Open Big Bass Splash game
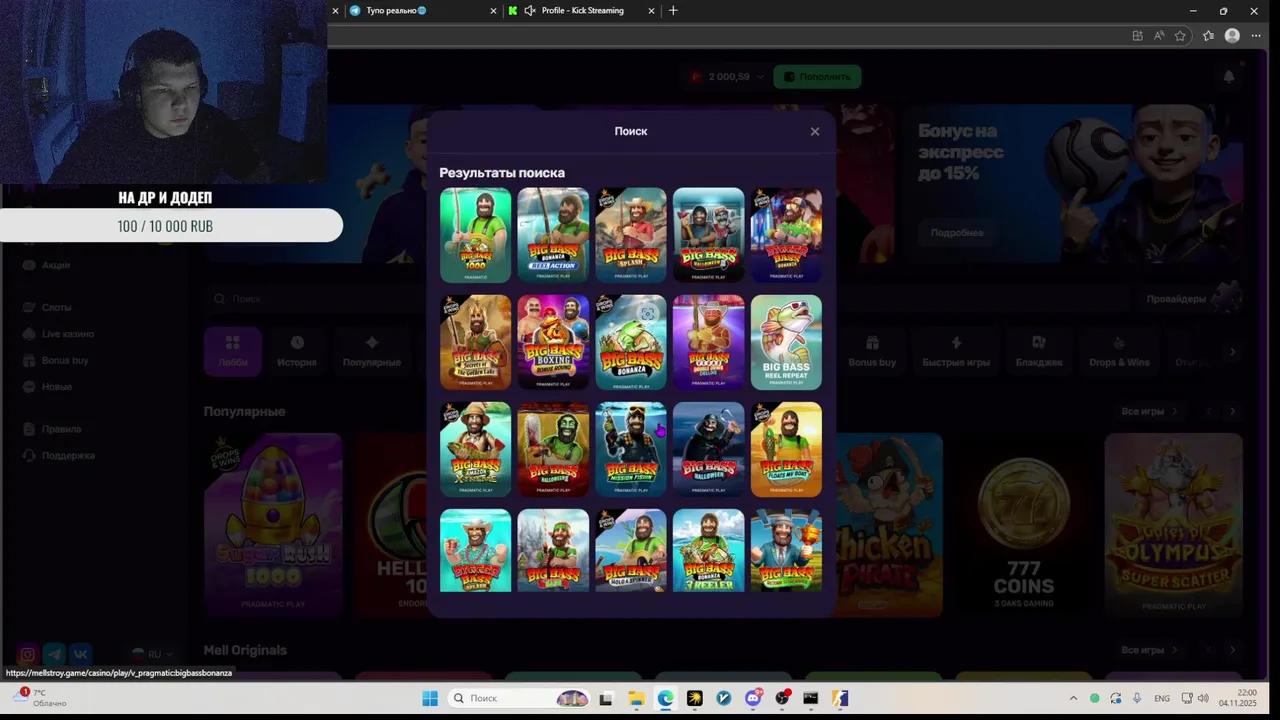This screenshot has width=1280, height=720. pos(631,235)
